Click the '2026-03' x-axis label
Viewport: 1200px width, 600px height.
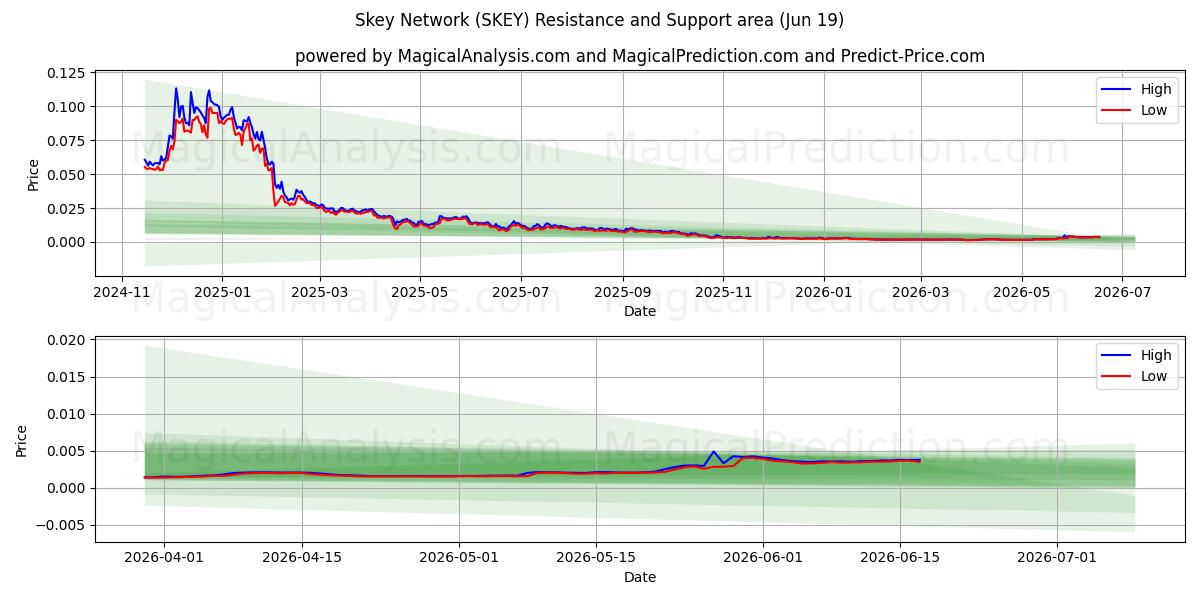920,292
